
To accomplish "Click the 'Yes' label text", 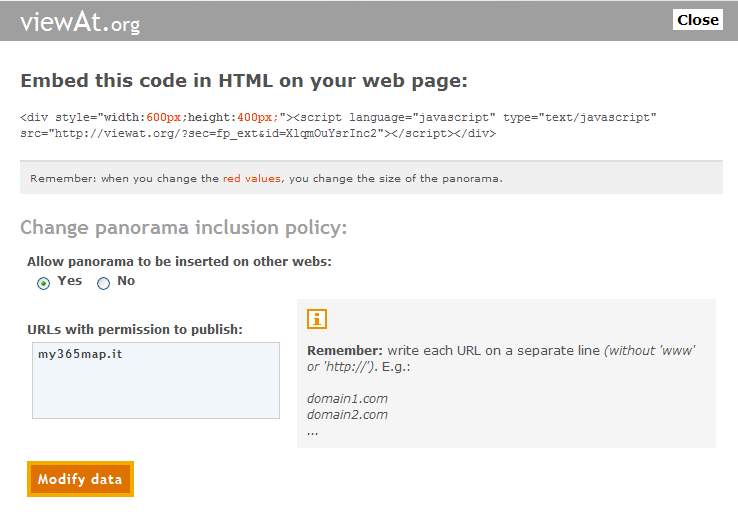I will pos(70,281).
